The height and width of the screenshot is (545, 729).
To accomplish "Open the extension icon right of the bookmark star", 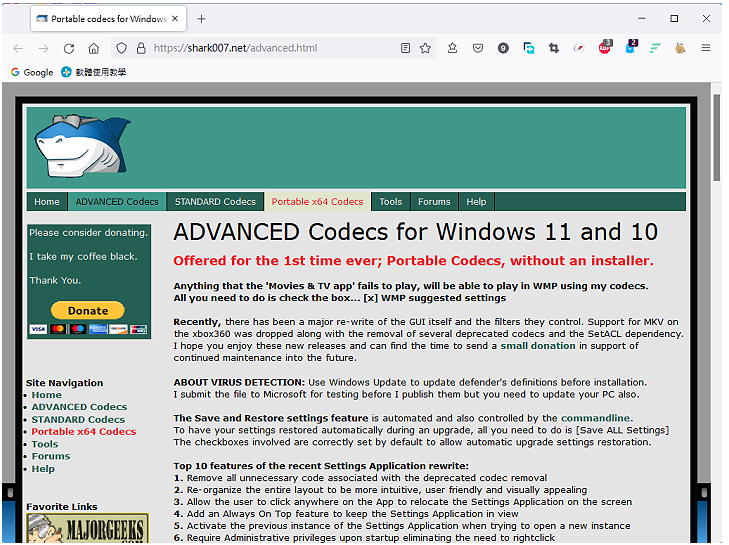I will coord(452,48).
